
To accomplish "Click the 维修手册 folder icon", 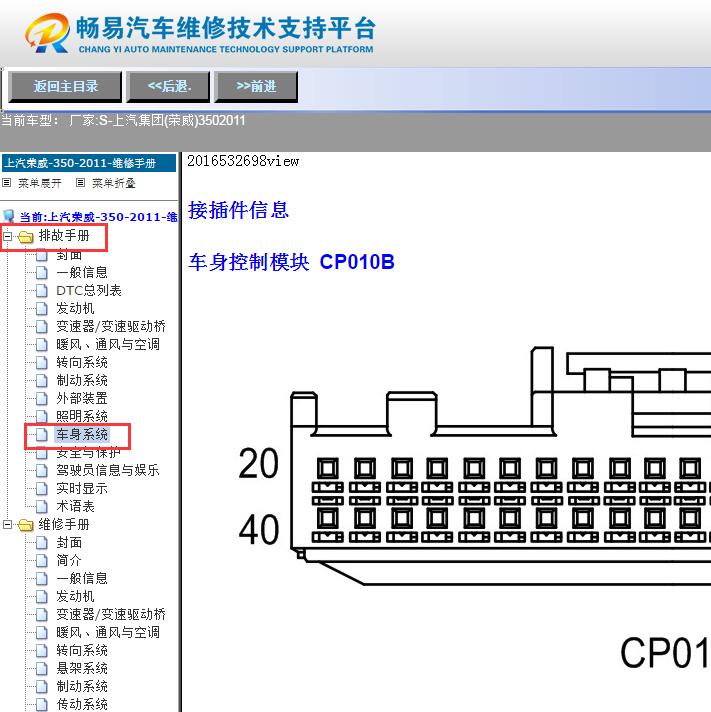I will click(26, 525).
